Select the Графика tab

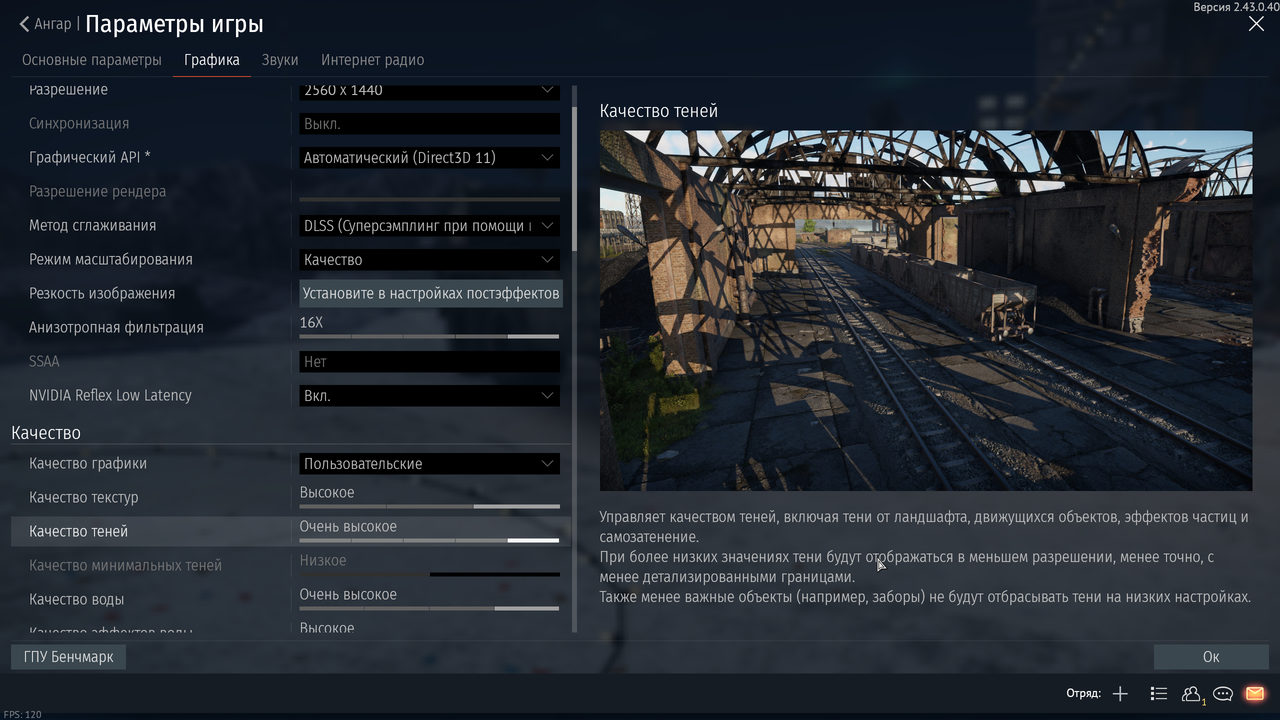coord(212,60)
